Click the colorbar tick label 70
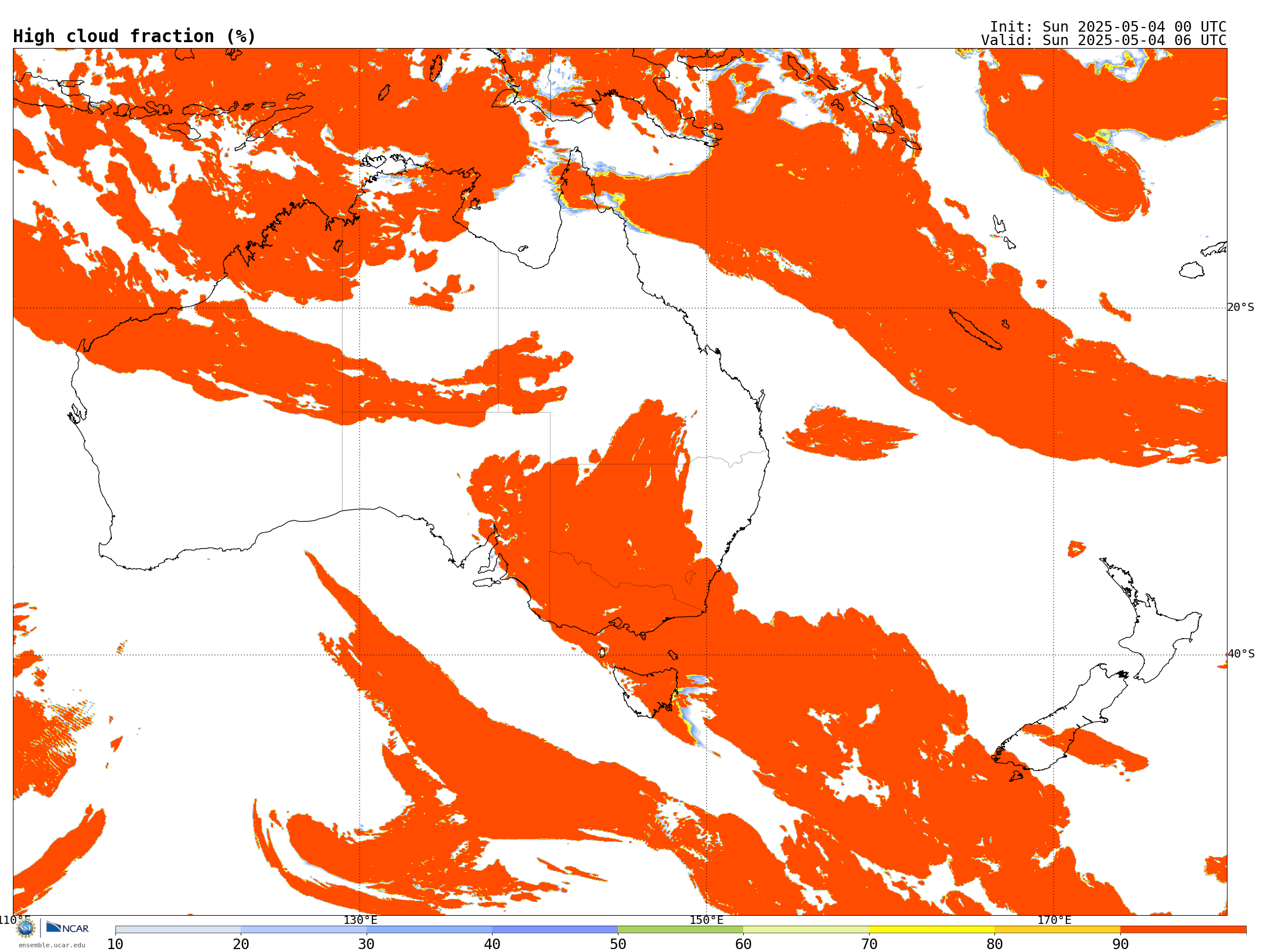The width and height of the screenshot is (1265, 952). tap(869, 944)
